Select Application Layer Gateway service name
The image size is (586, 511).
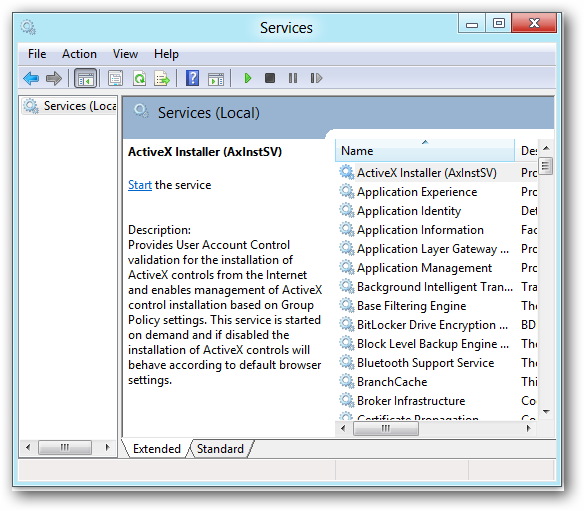point(433,249)
